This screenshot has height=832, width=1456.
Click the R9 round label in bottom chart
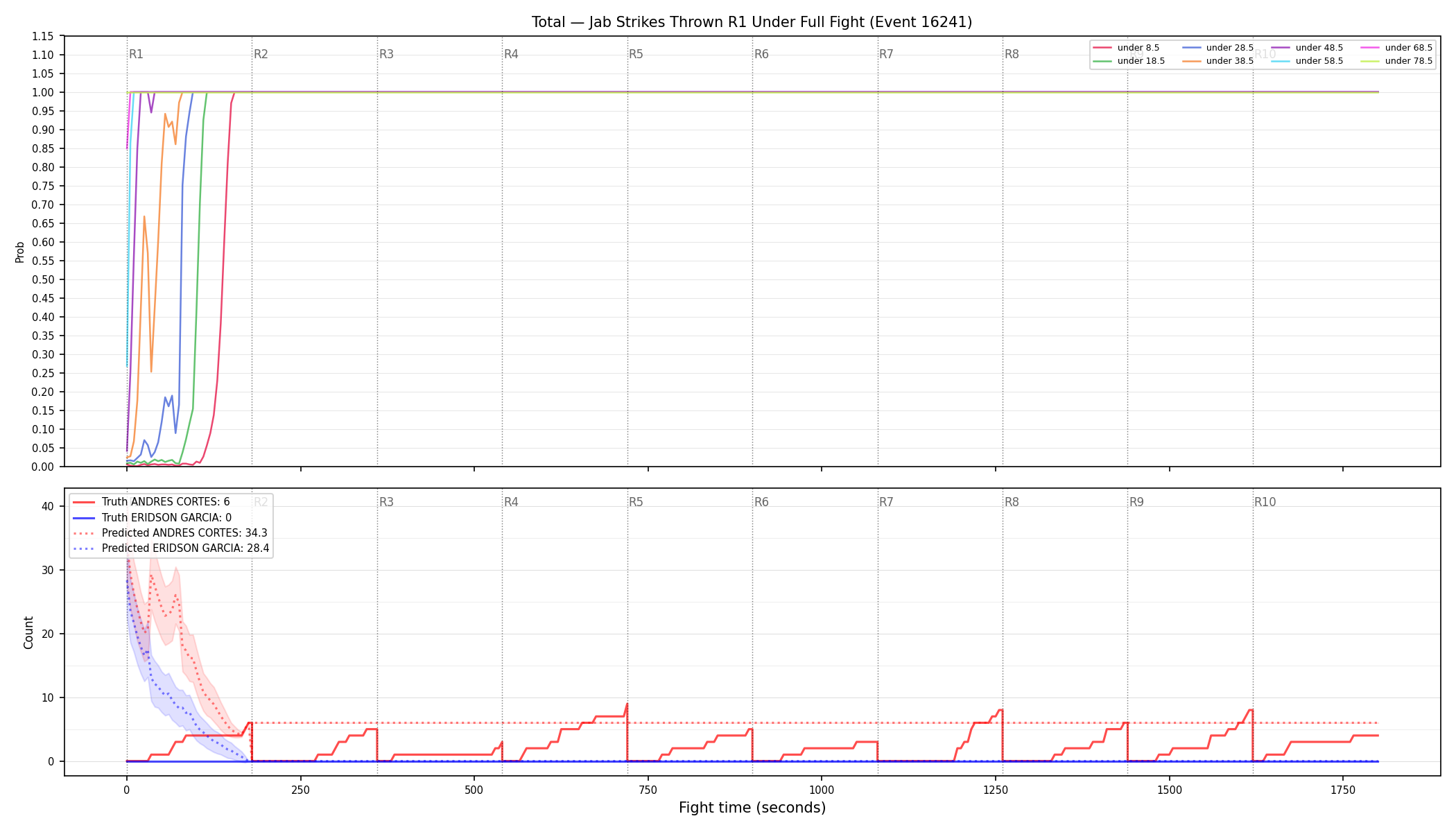click(1136, 502)
